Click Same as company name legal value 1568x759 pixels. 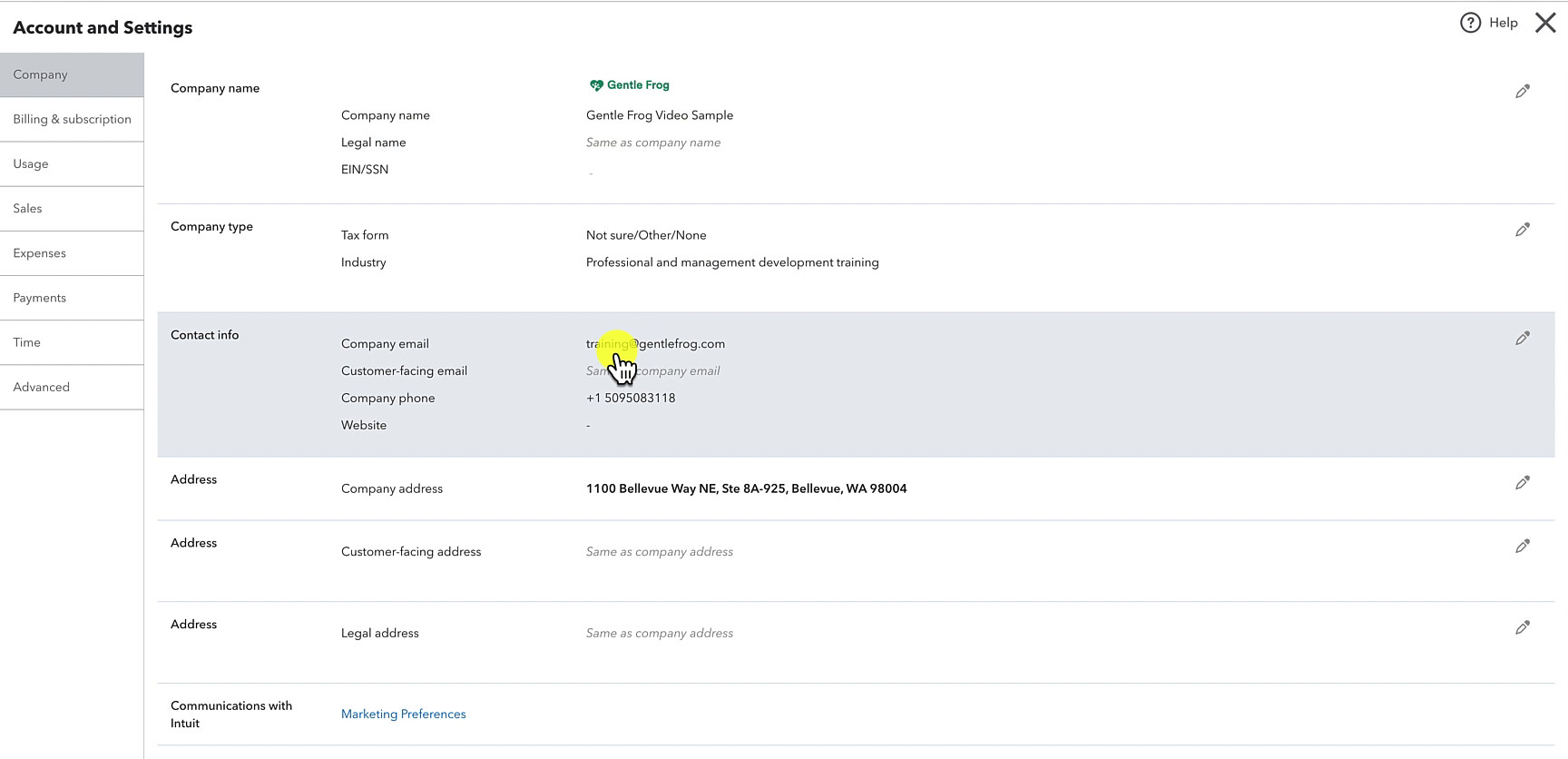tap(653, 143)
